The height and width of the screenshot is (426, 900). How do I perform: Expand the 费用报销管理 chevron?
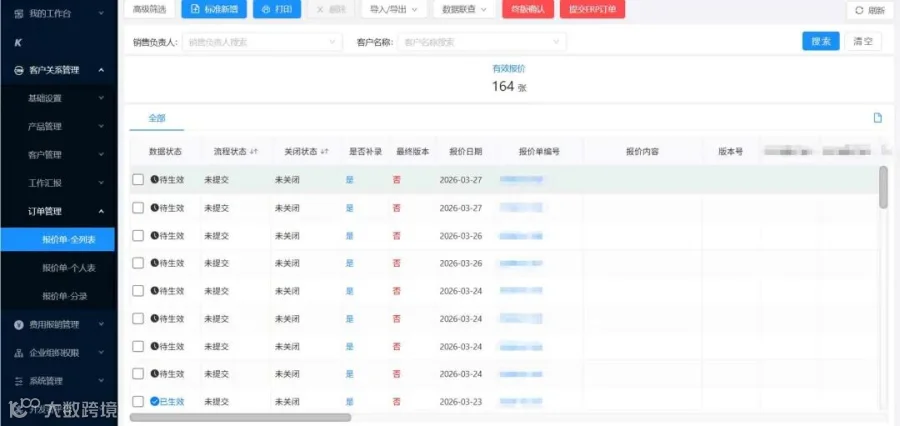click(102, 325)
